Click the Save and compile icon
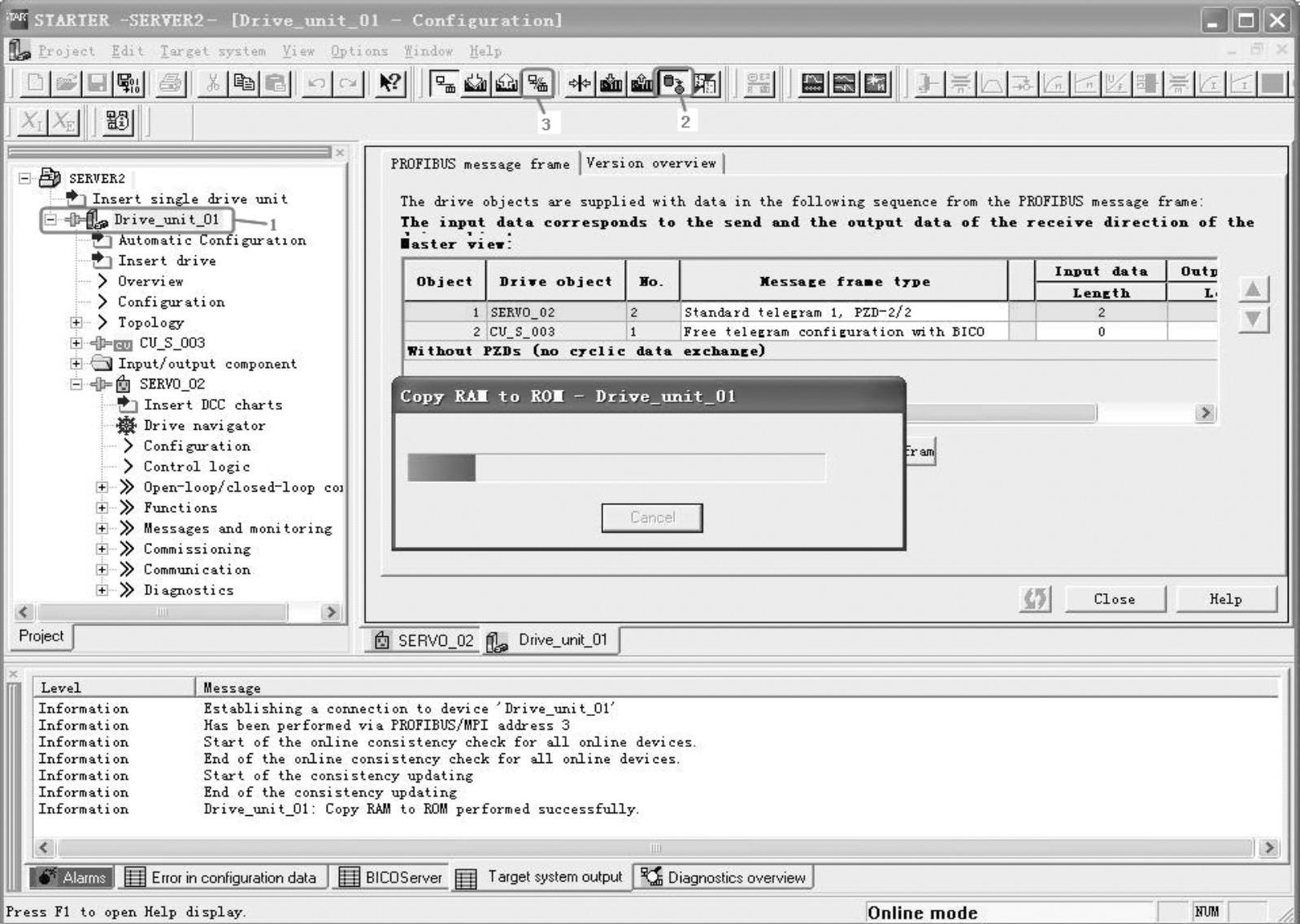 coord(129,83)
